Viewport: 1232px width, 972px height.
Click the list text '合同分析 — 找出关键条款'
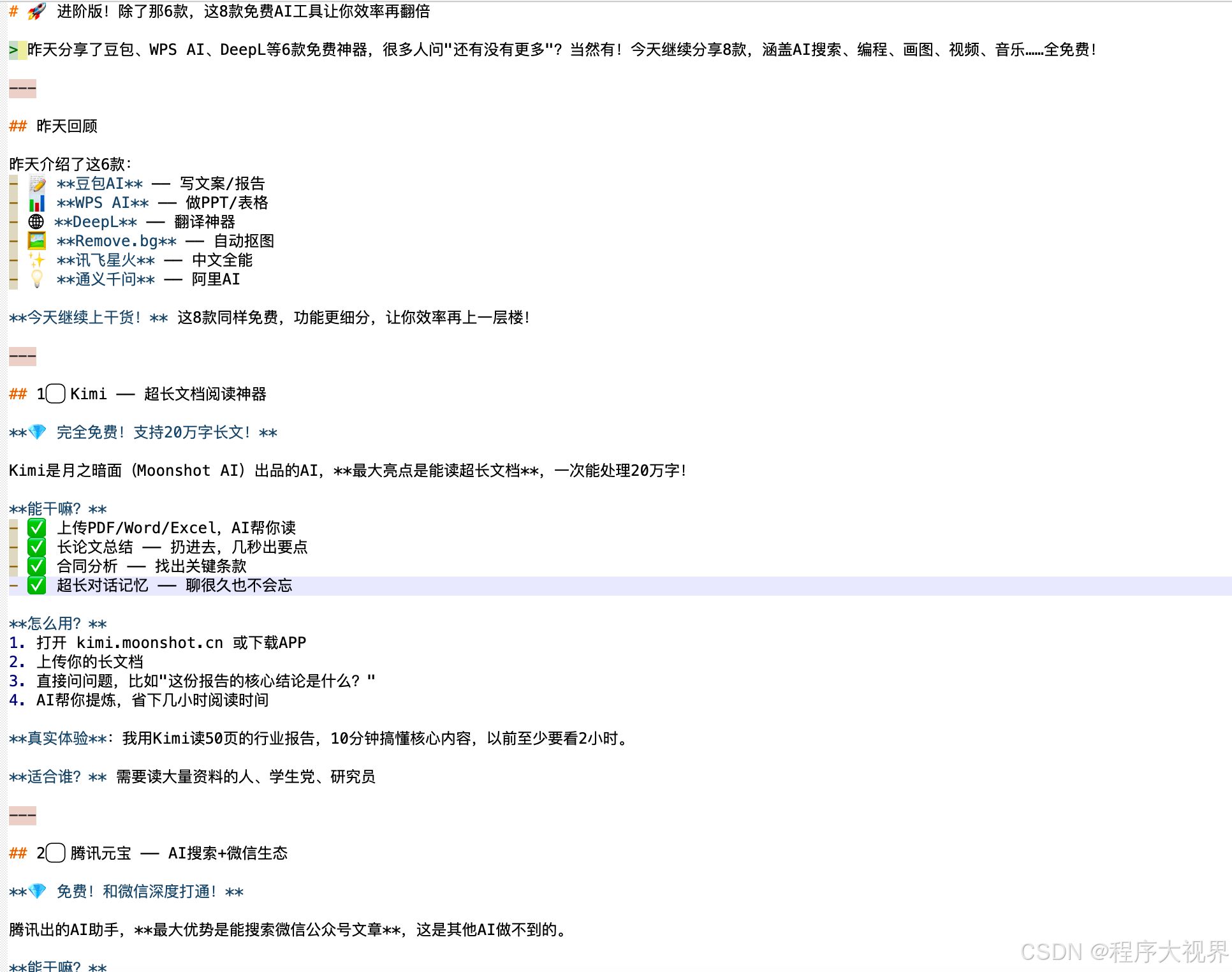point(152,566)
